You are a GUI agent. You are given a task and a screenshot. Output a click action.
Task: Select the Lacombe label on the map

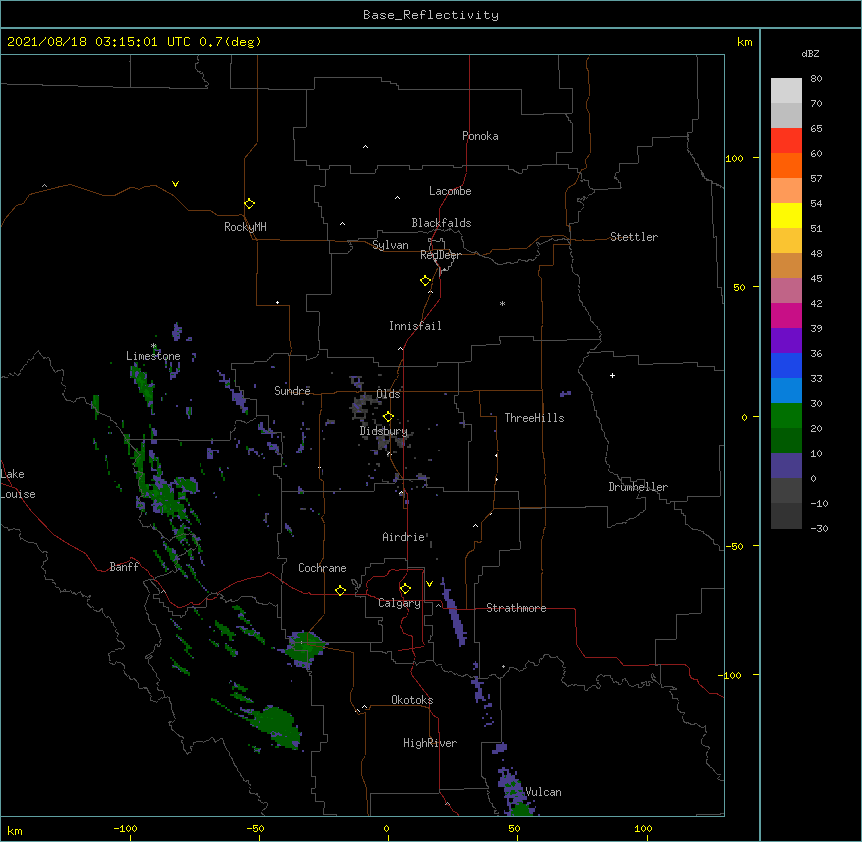click(450, 191)
